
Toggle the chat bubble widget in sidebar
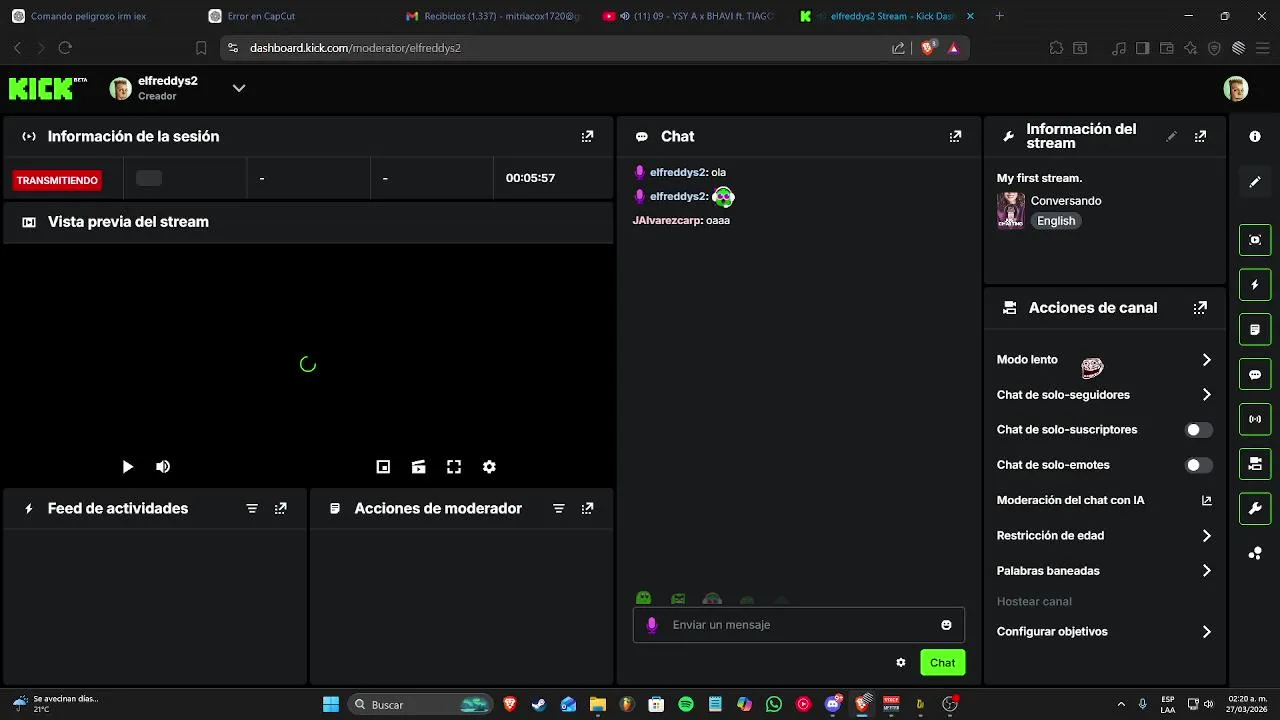point(1255,375)
